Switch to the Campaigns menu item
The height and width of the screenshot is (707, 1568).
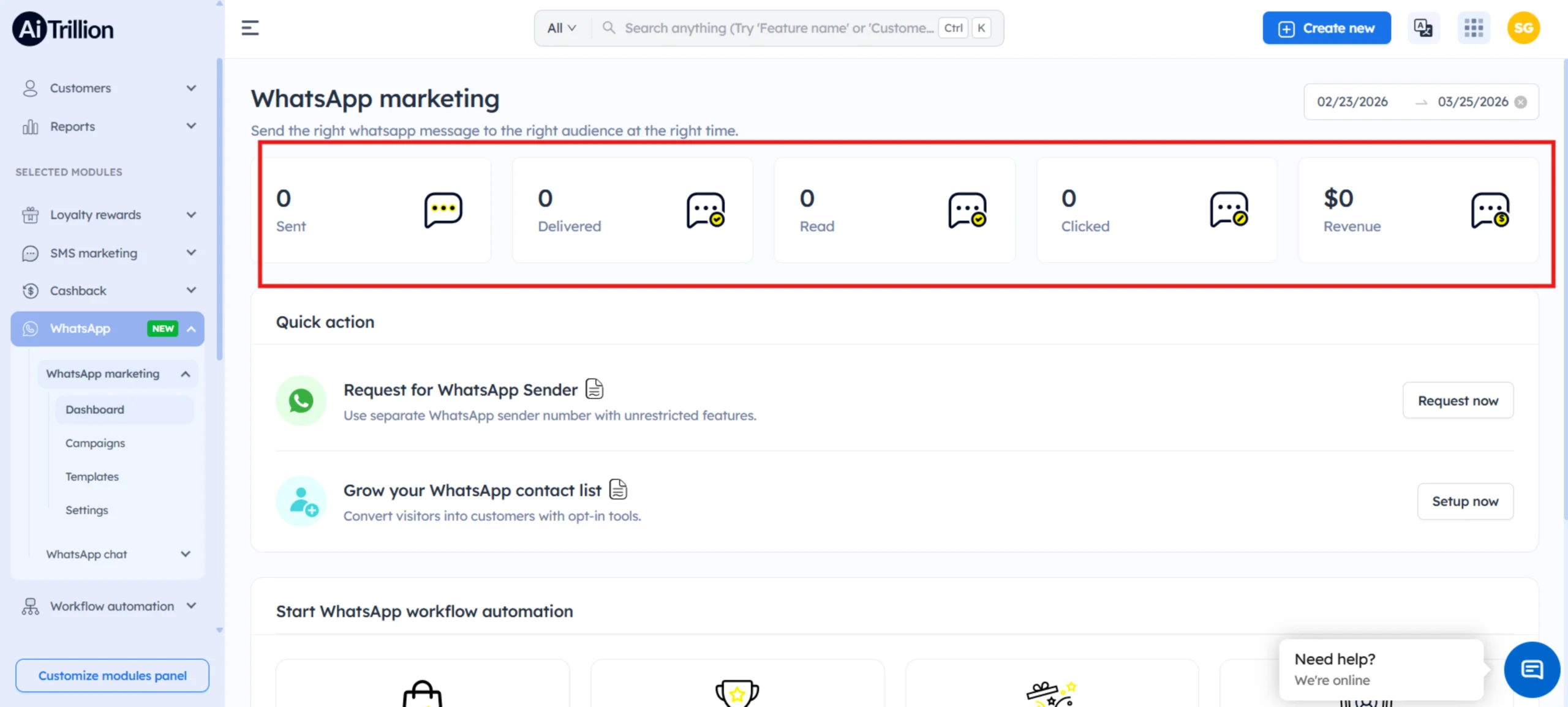tap(95, 443)
